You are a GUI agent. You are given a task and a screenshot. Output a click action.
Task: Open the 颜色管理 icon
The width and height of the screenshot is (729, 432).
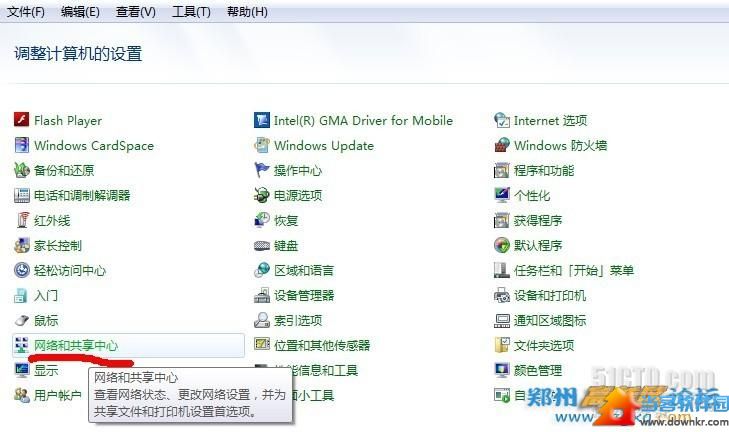coord(502,370)
